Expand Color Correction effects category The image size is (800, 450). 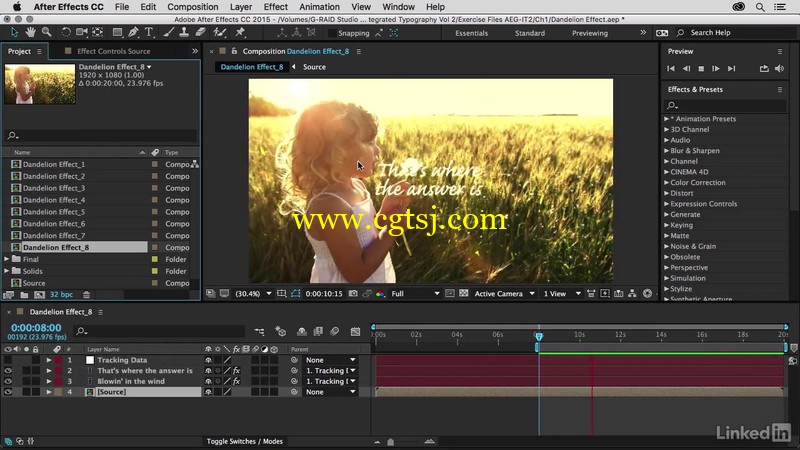click(666, 182)
